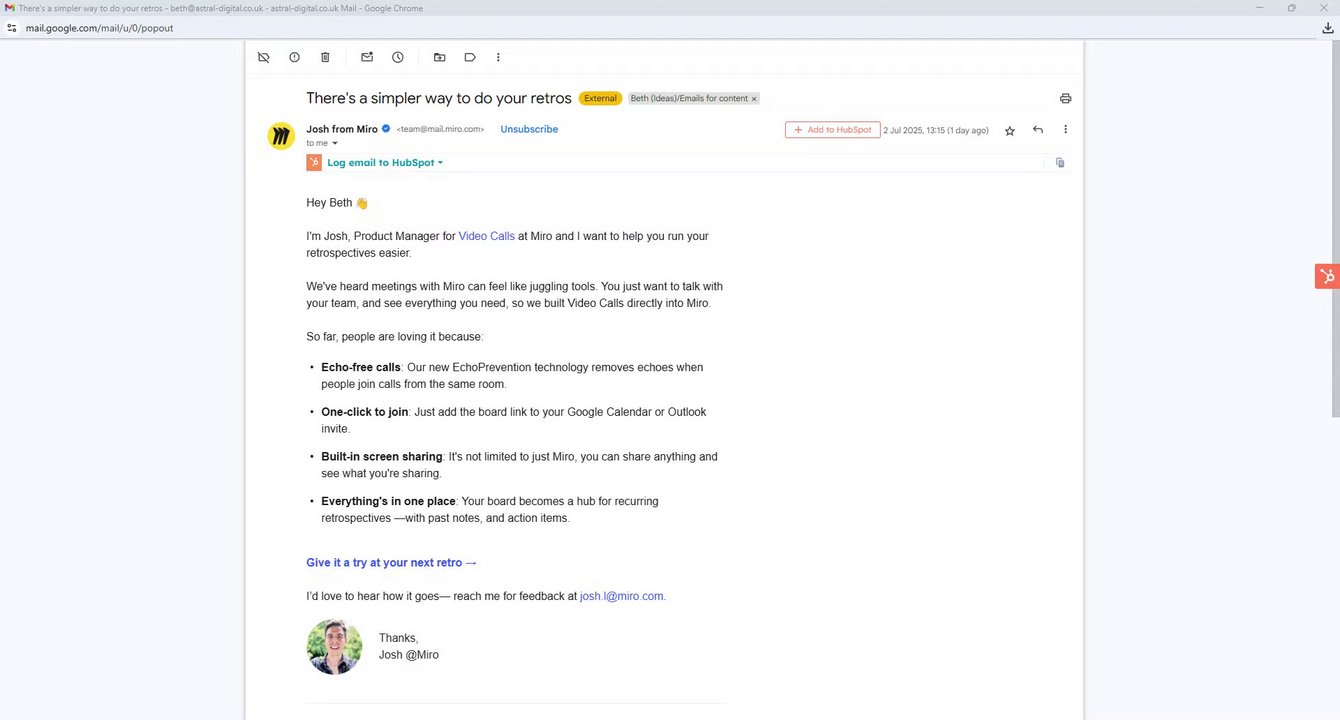The width and height of the screenshot is (1340, 720).
Task: Click the 'One-click to join' bullet heading
Action: [x=365, y=412]
